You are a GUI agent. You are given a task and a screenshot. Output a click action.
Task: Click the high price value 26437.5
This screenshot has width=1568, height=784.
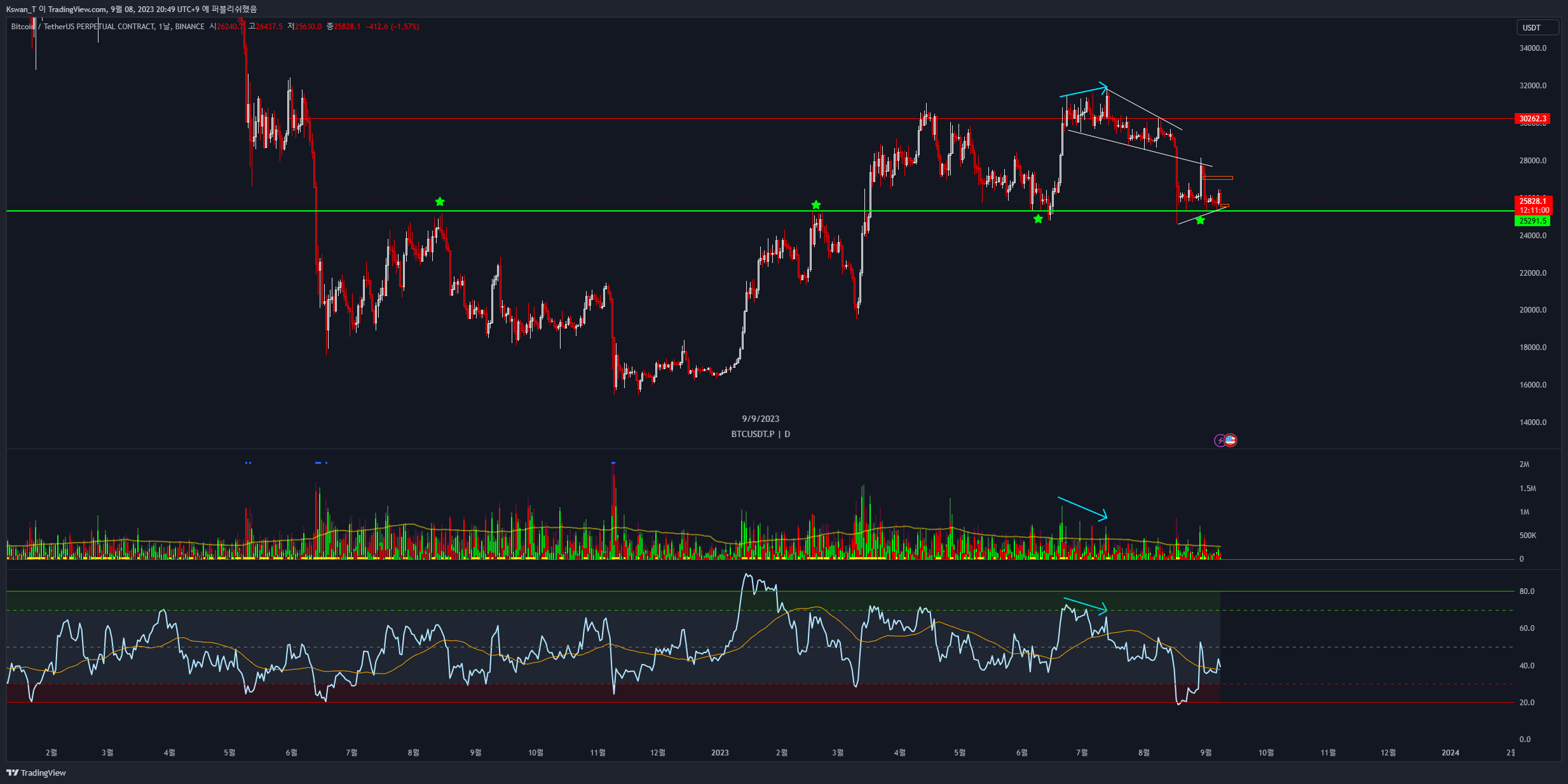click(x=269, y=27)
